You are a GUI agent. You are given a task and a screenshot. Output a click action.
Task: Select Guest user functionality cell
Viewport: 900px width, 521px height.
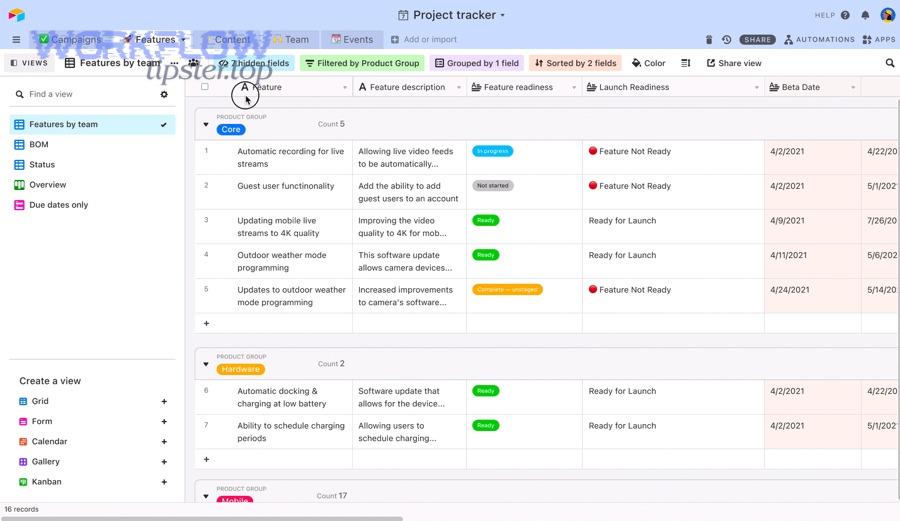274,192
